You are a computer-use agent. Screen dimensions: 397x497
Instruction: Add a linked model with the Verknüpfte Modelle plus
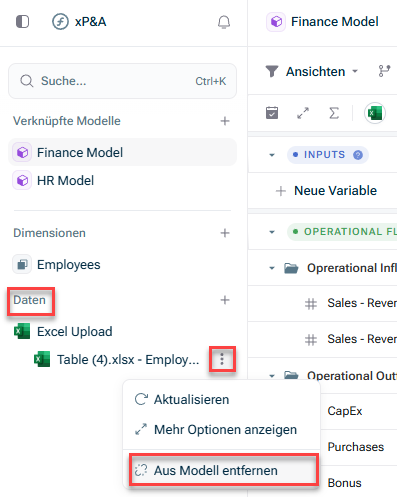(225, 121)
